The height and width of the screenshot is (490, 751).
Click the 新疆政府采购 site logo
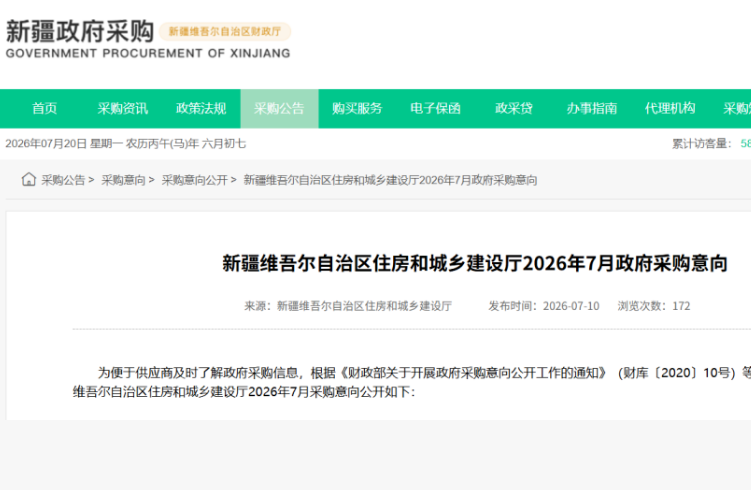[x=80, y=31]
